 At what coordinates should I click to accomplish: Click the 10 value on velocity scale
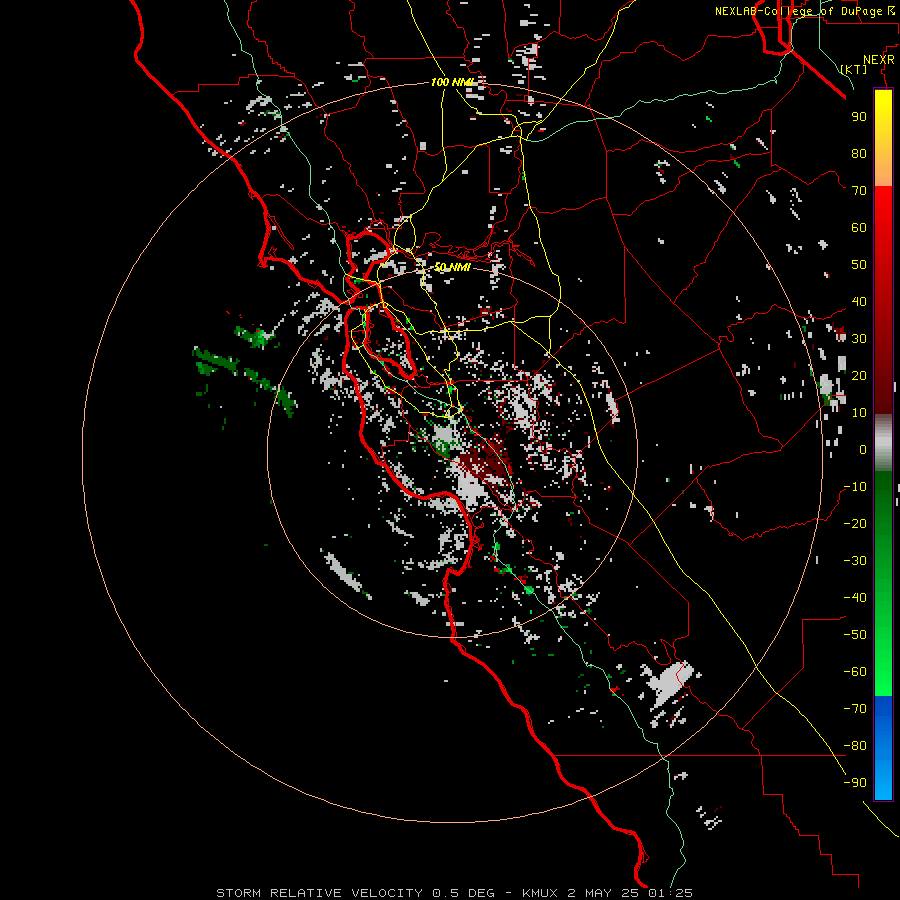point(859,413)
